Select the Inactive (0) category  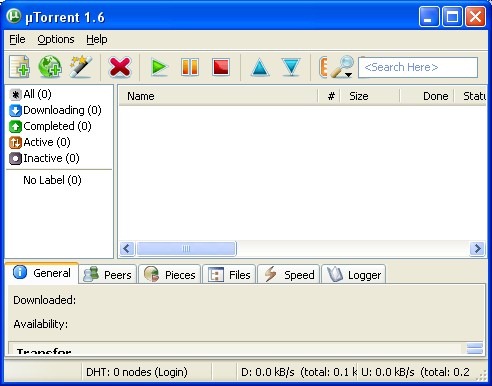(x=44, y=158)
